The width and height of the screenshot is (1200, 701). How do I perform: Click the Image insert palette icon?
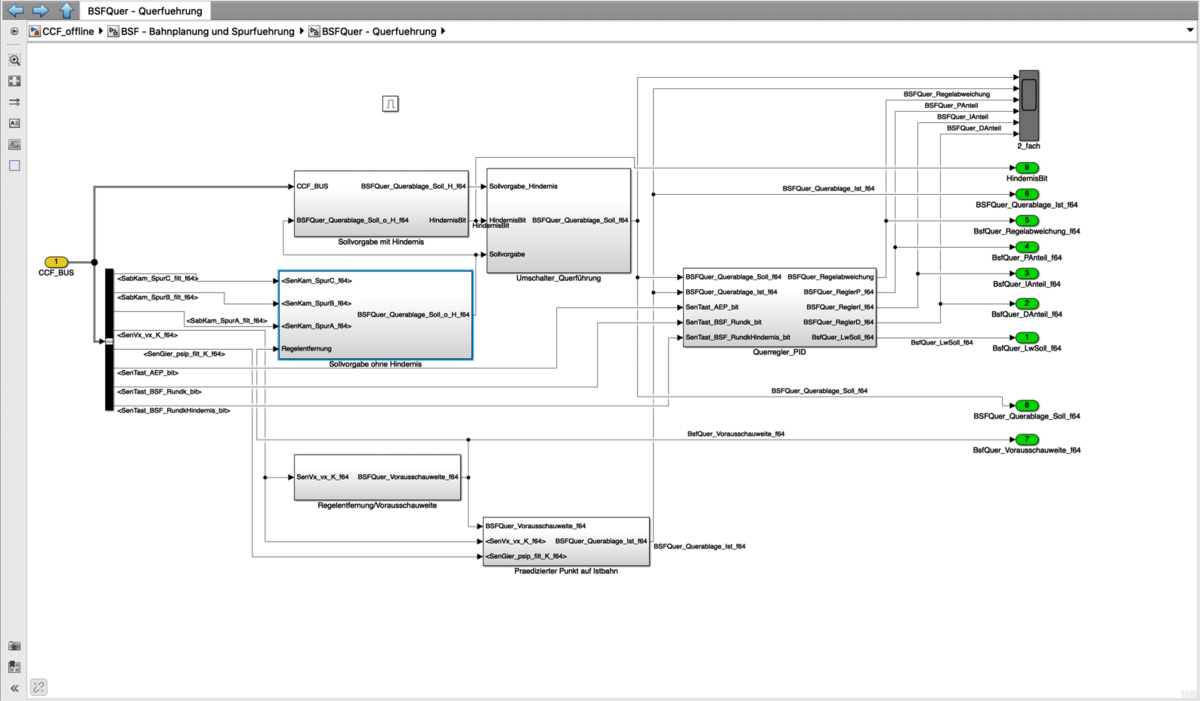point(14,144)
